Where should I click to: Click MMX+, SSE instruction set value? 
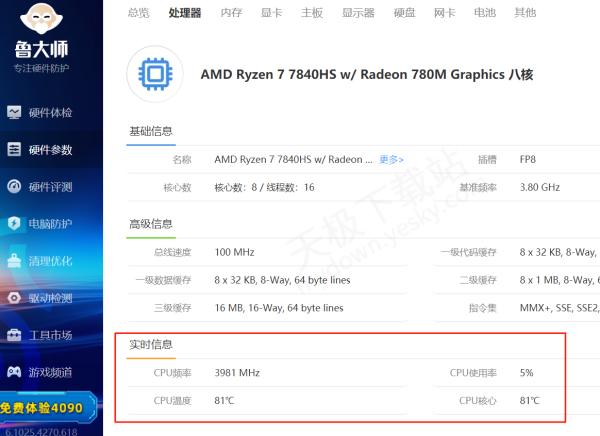coord(559,308)
